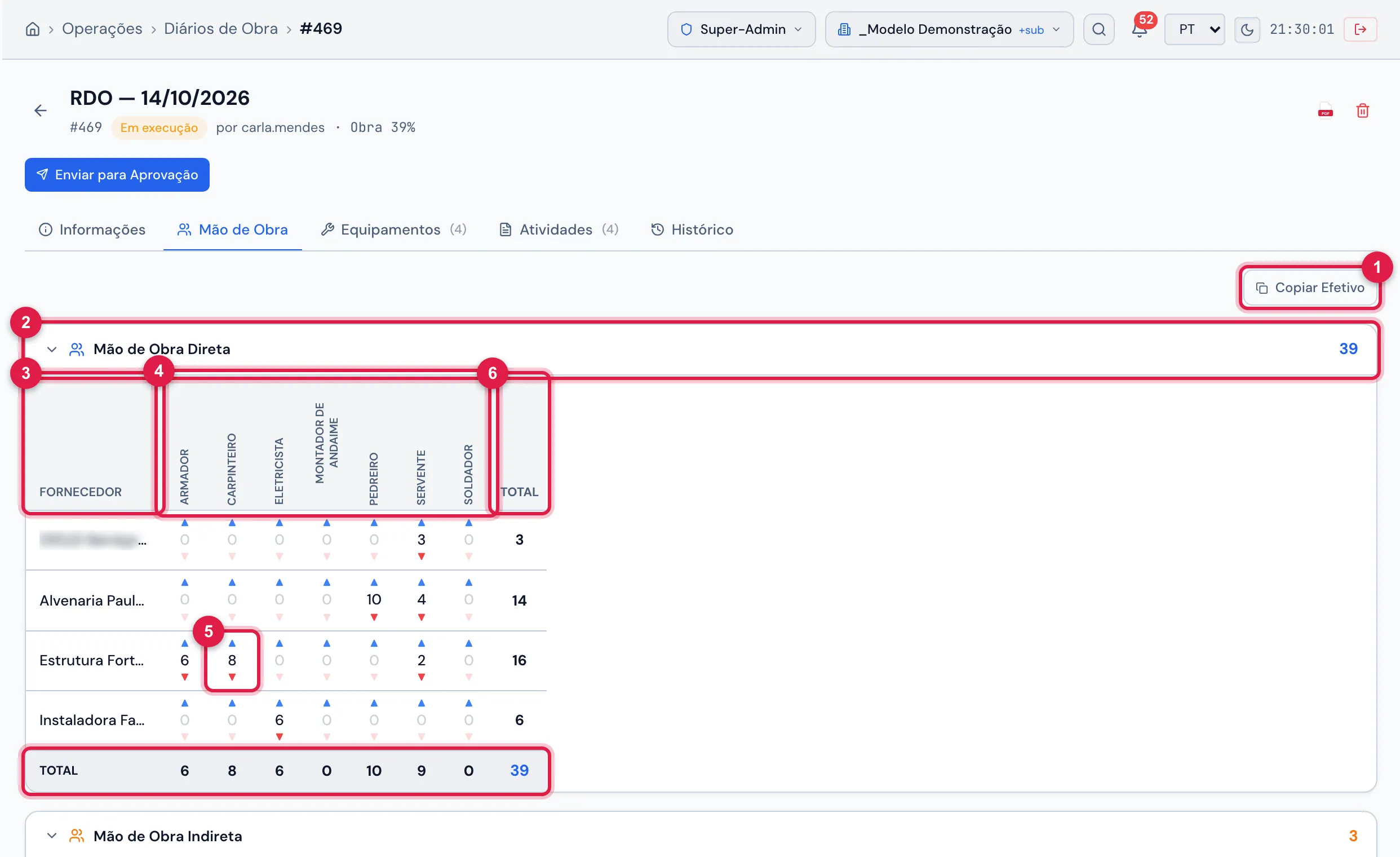Expand the Mão de Obra Indireta section
Image resolution: width=1400 pixels, height=857 pixels.
(x=52, y=836)
